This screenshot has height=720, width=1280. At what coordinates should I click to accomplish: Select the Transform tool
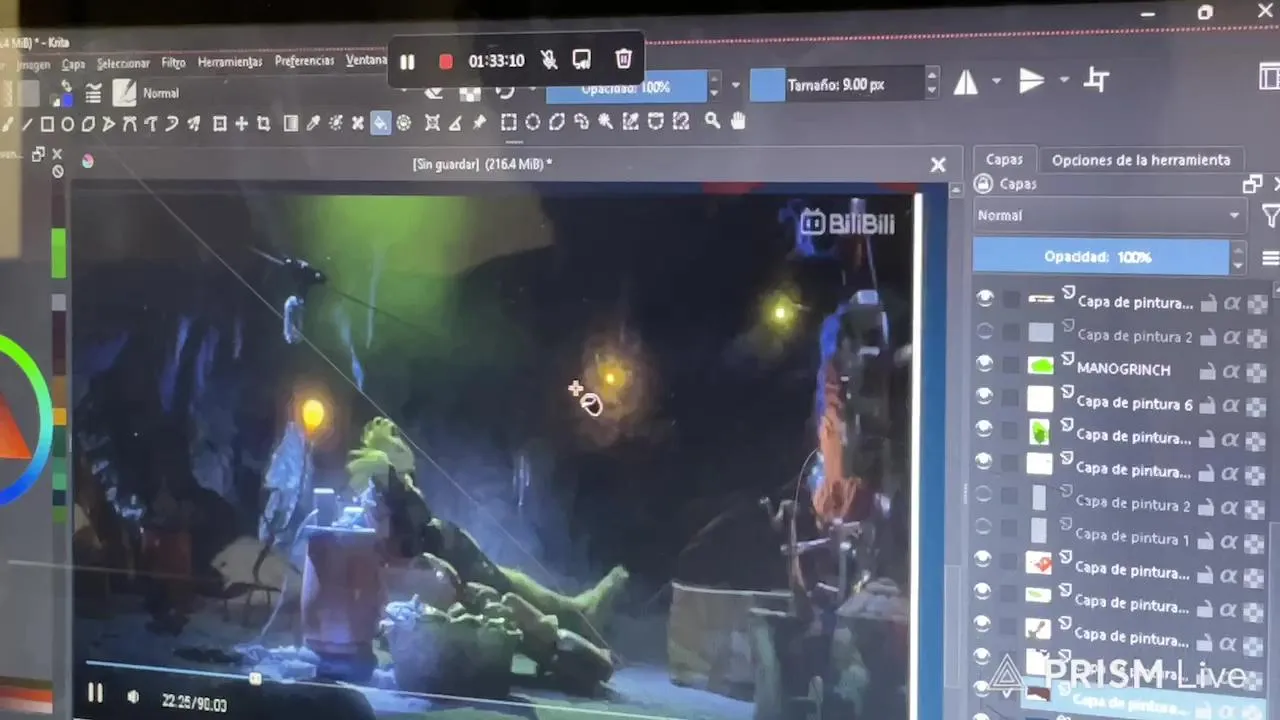pyautogui.click(x=220, y=124)
